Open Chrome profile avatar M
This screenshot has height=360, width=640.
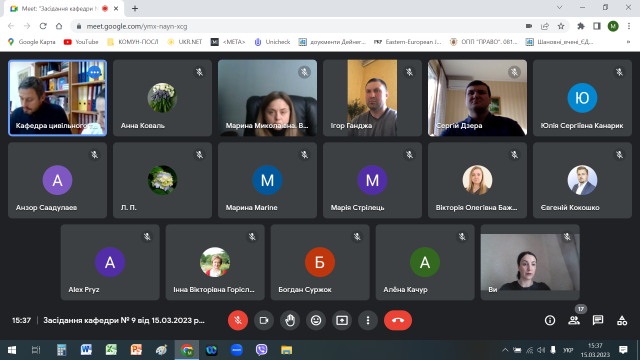point(613,26)
